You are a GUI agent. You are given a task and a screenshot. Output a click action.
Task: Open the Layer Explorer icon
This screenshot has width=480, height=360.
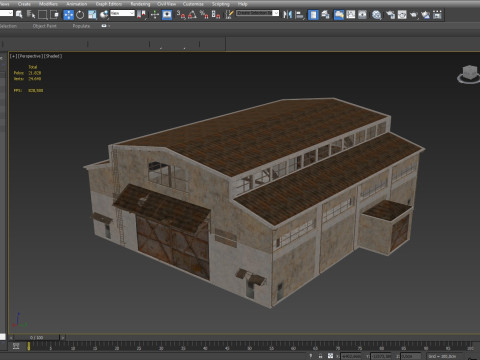pyautogui.click(x=325, y=15)
